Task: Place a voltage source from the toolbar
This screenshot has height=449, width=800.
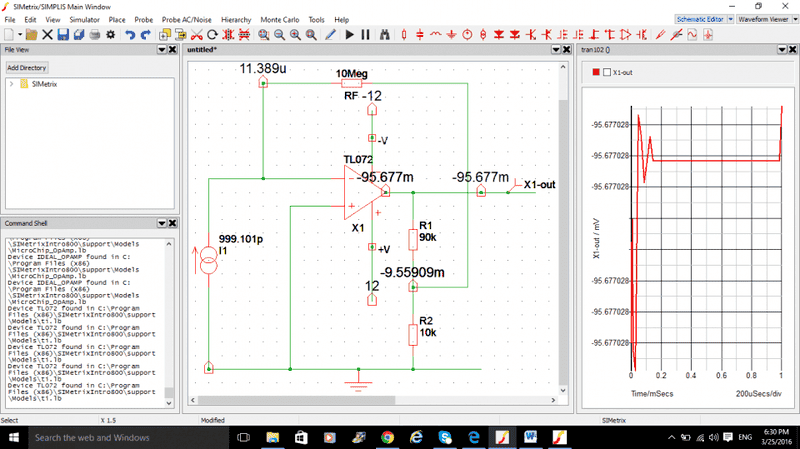Action: 467,35
